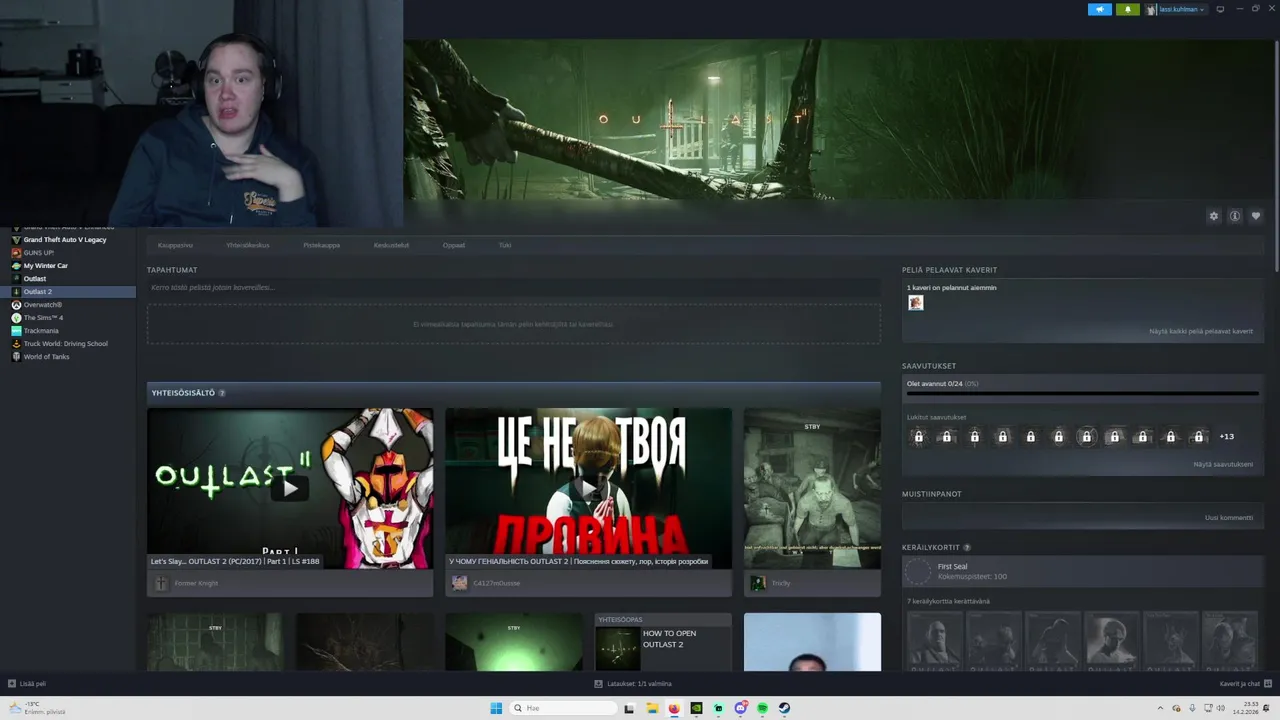Open the NVIDIA app from taskbar
The width and height of the screenshot is (1280, 720).
point(696,708)
